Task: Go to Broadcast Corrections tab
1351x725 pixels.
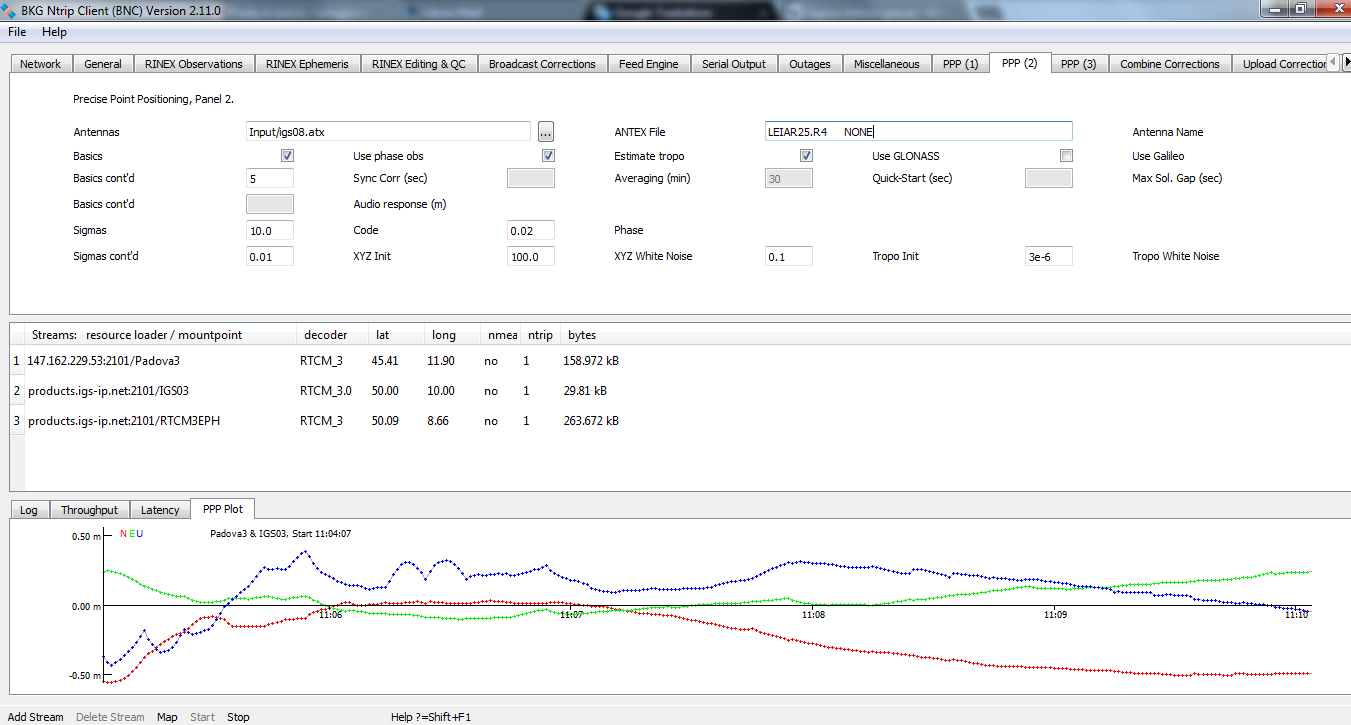Action: point(542,64)
